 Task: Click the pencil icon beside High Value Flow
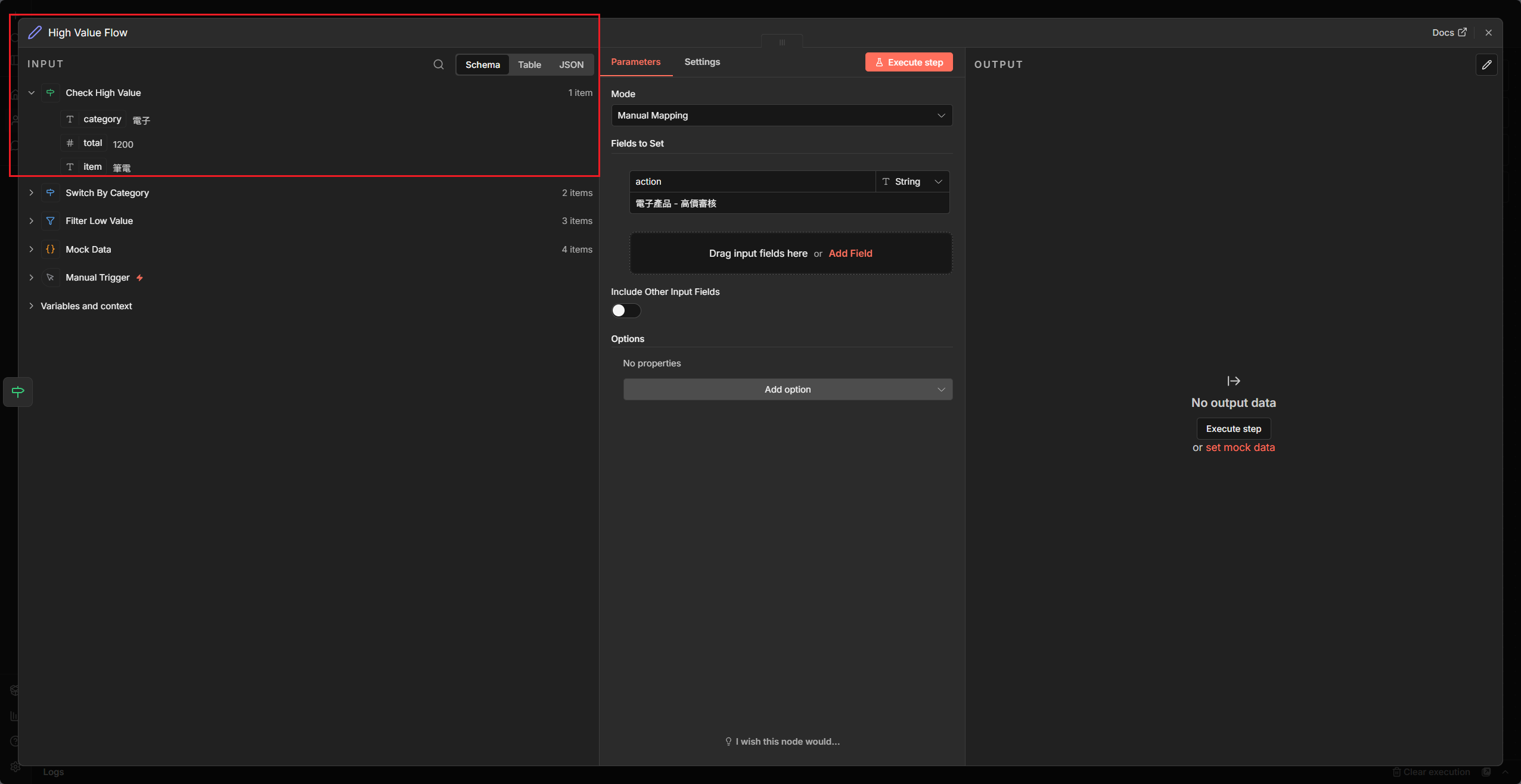point(35,33)
